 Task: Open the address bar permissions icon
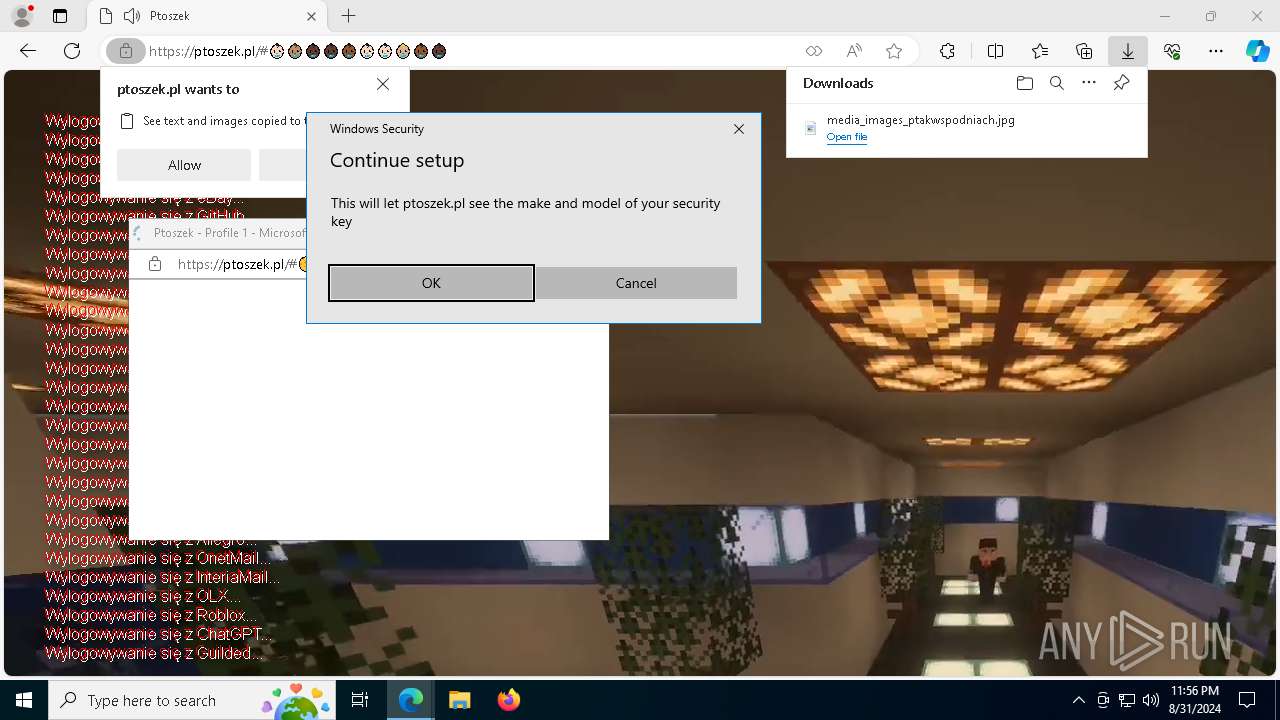pos(814,51)
